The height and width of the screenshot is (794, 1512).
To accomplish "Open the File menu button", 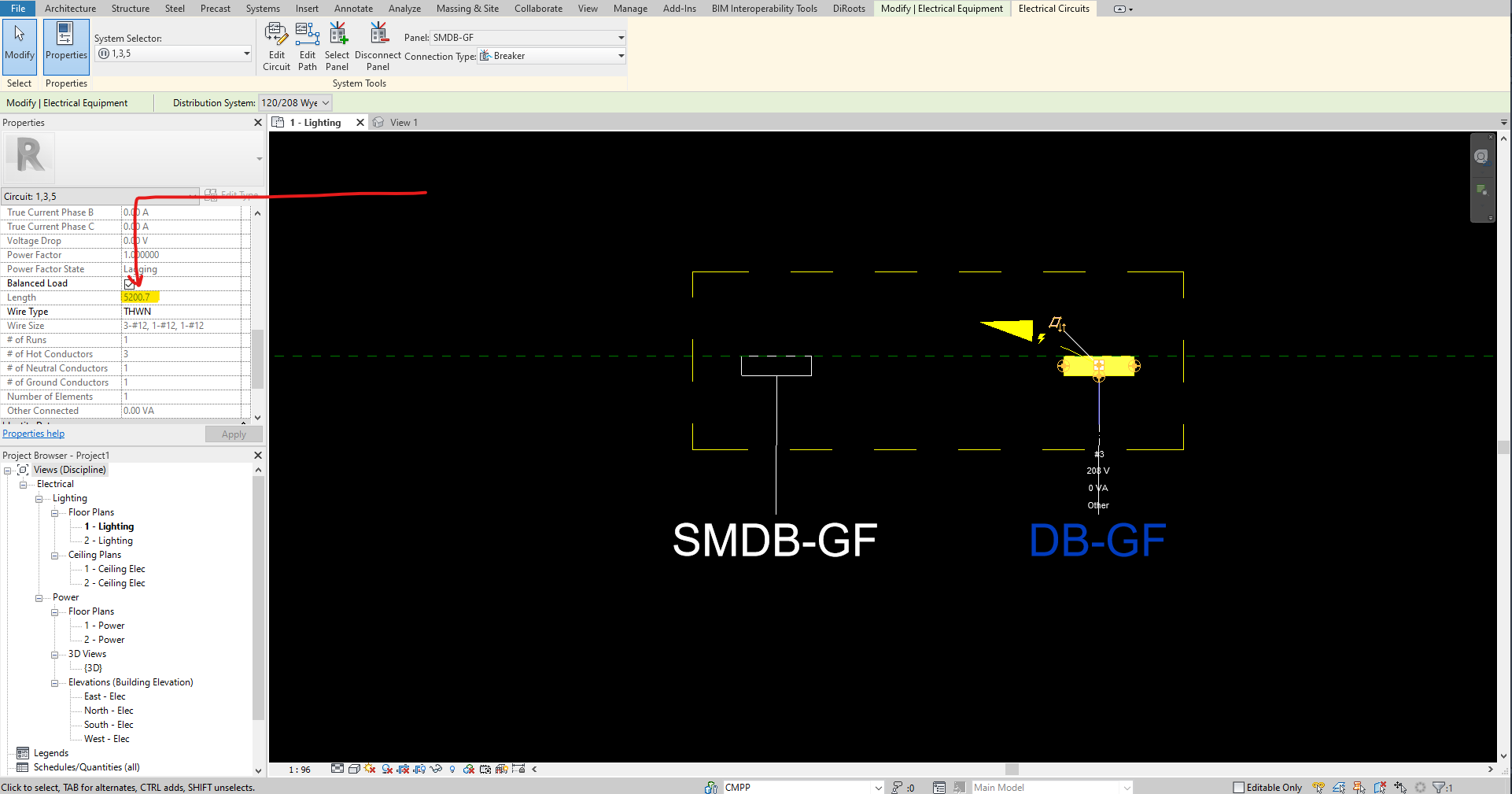I will [x=18, y=8].
